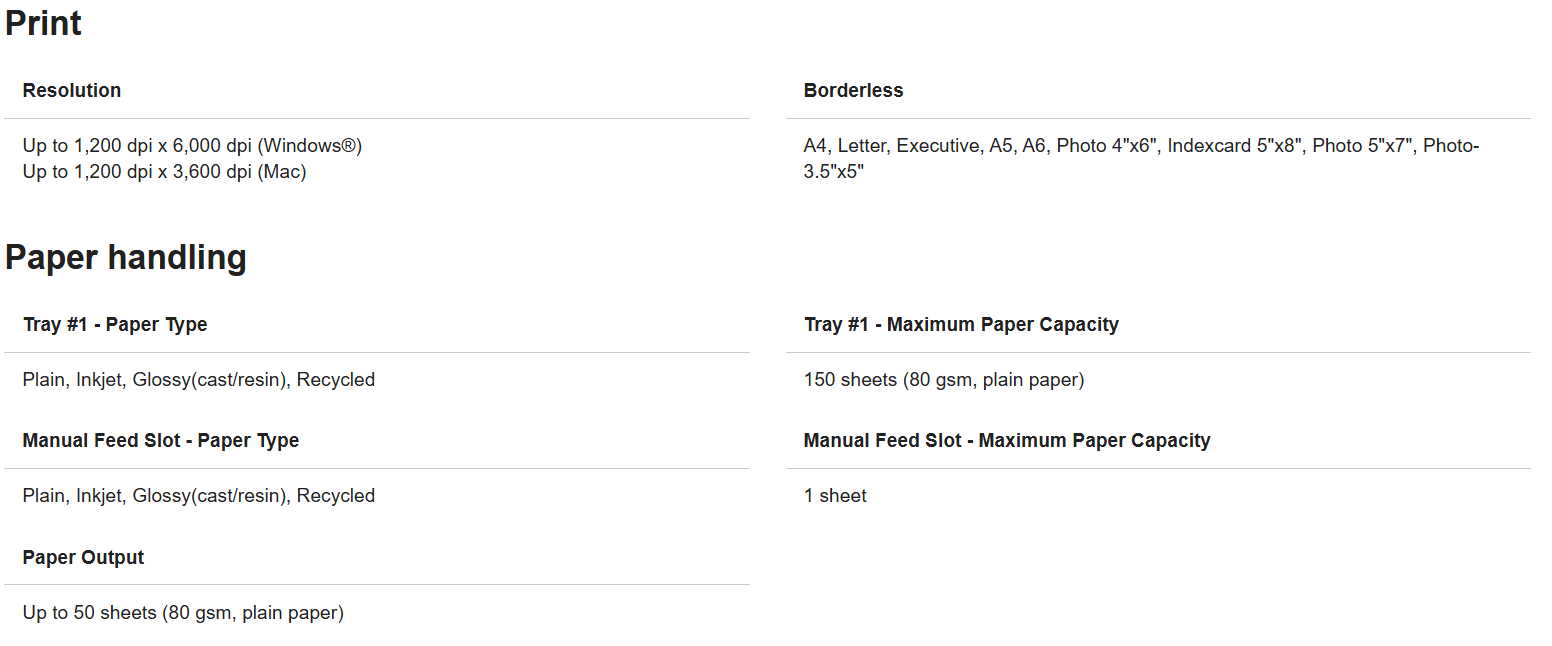
Task: Click the divider line under Borderless
Action: [x=1158, y=118]
